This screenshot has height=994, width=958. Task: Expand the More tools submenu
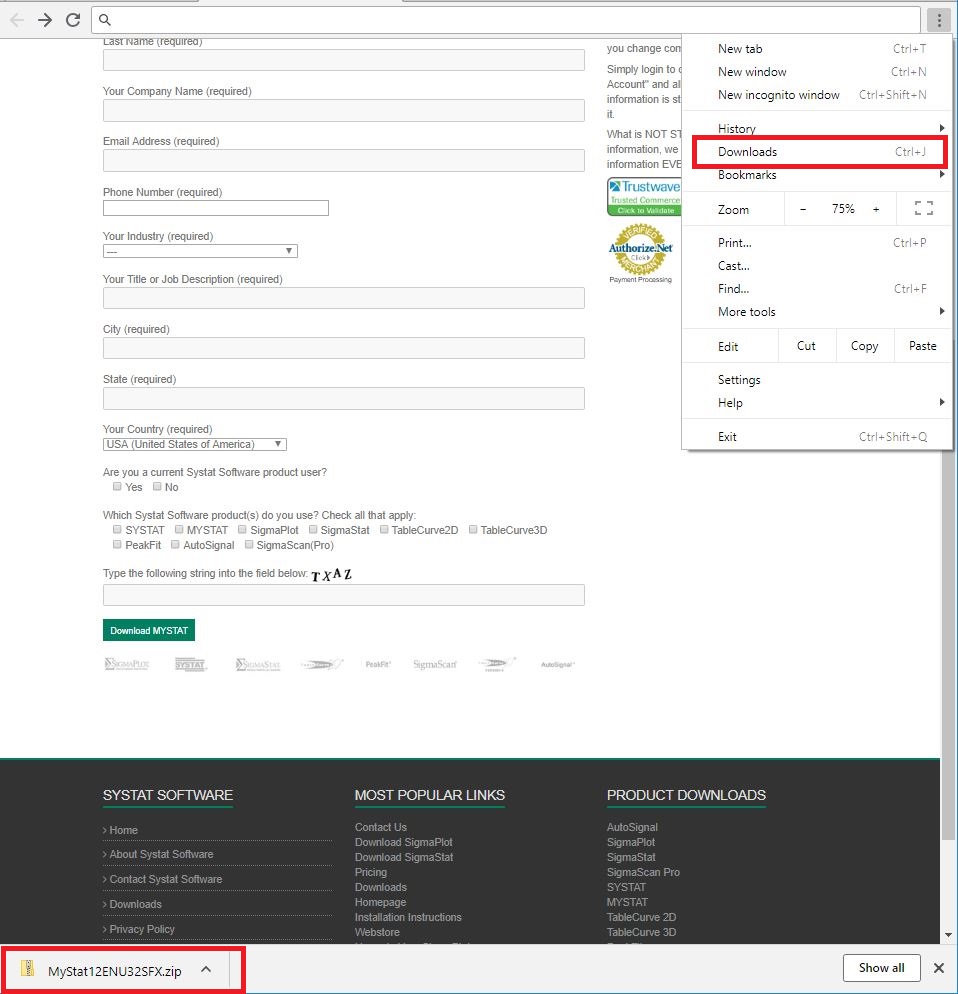pos(942,311)
